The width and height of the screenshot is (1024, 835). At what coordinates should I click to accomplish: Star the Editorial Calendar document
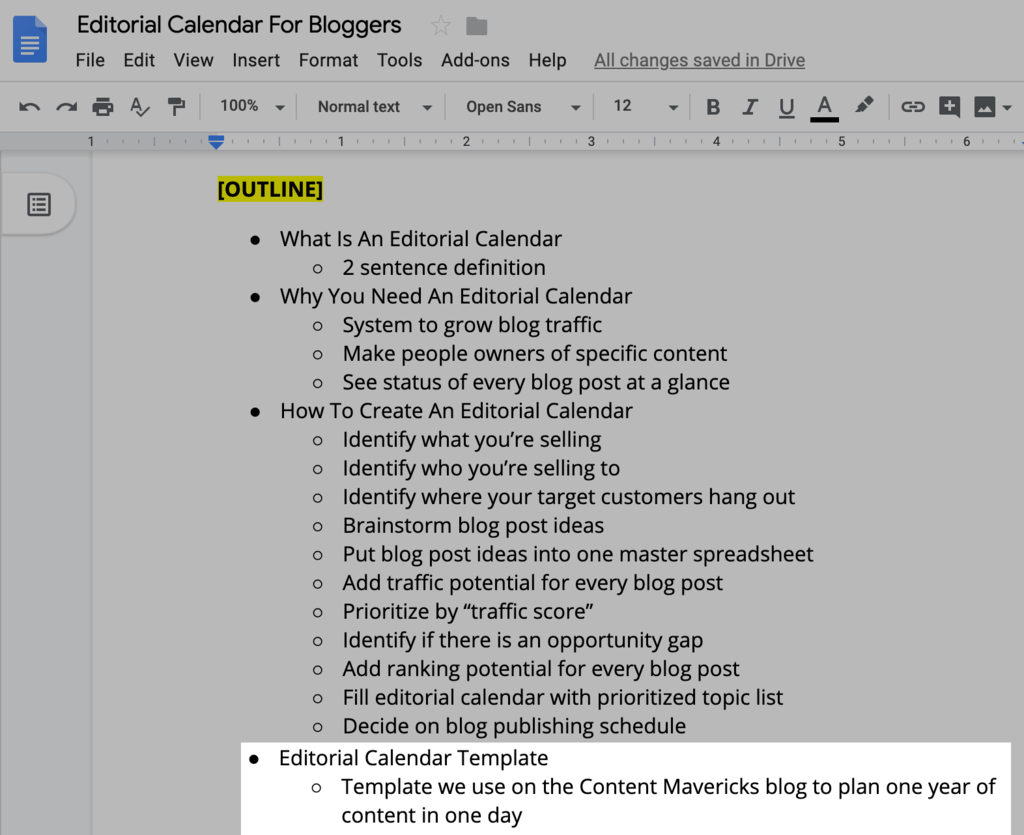441,26
